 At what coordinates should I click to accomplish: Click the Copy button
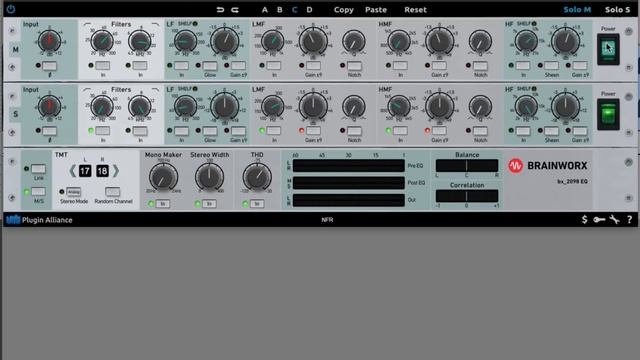click(x=344, y=9)
